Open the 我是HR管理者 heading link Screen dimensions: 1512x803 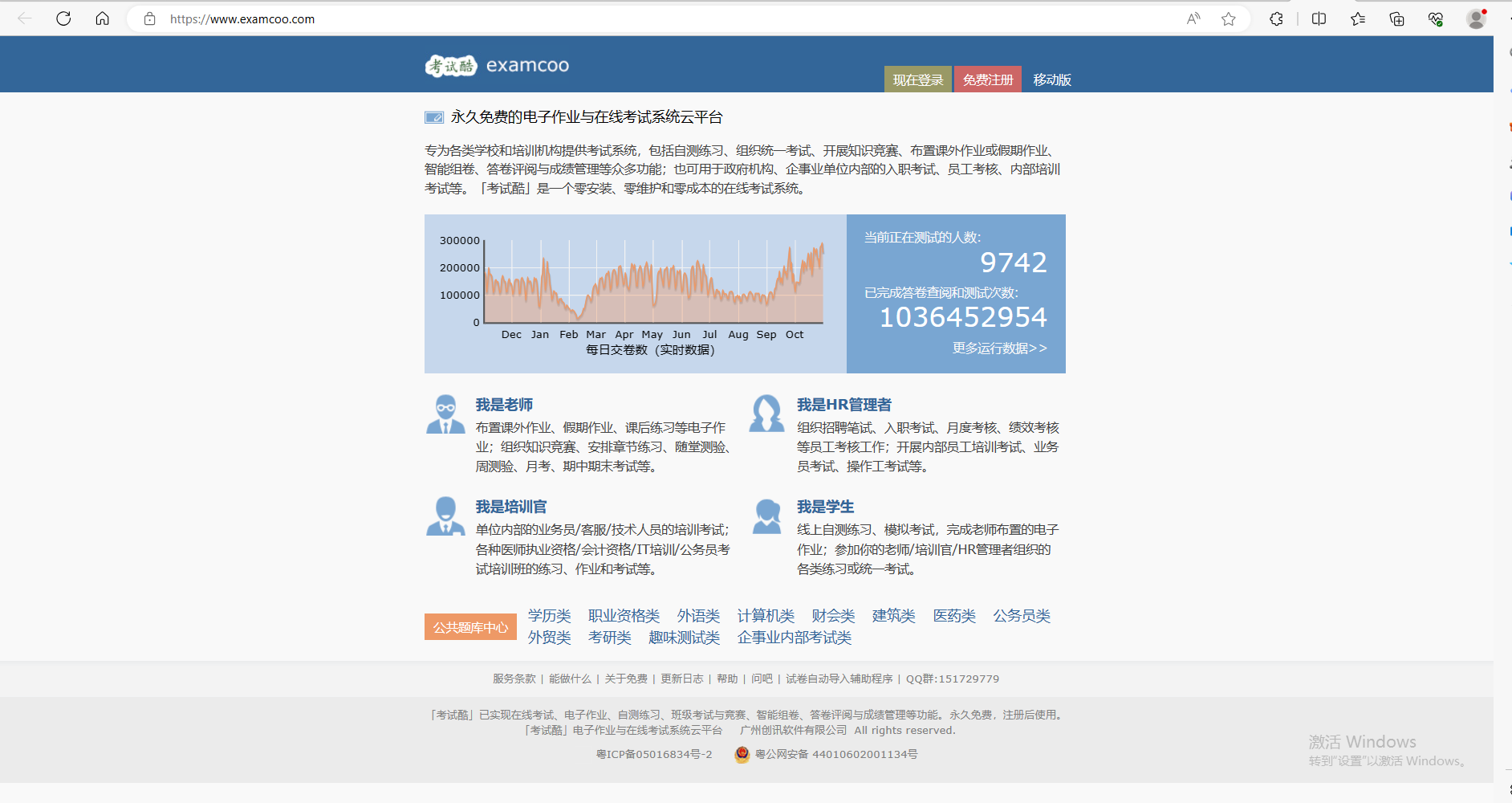(x=844, y=405)
